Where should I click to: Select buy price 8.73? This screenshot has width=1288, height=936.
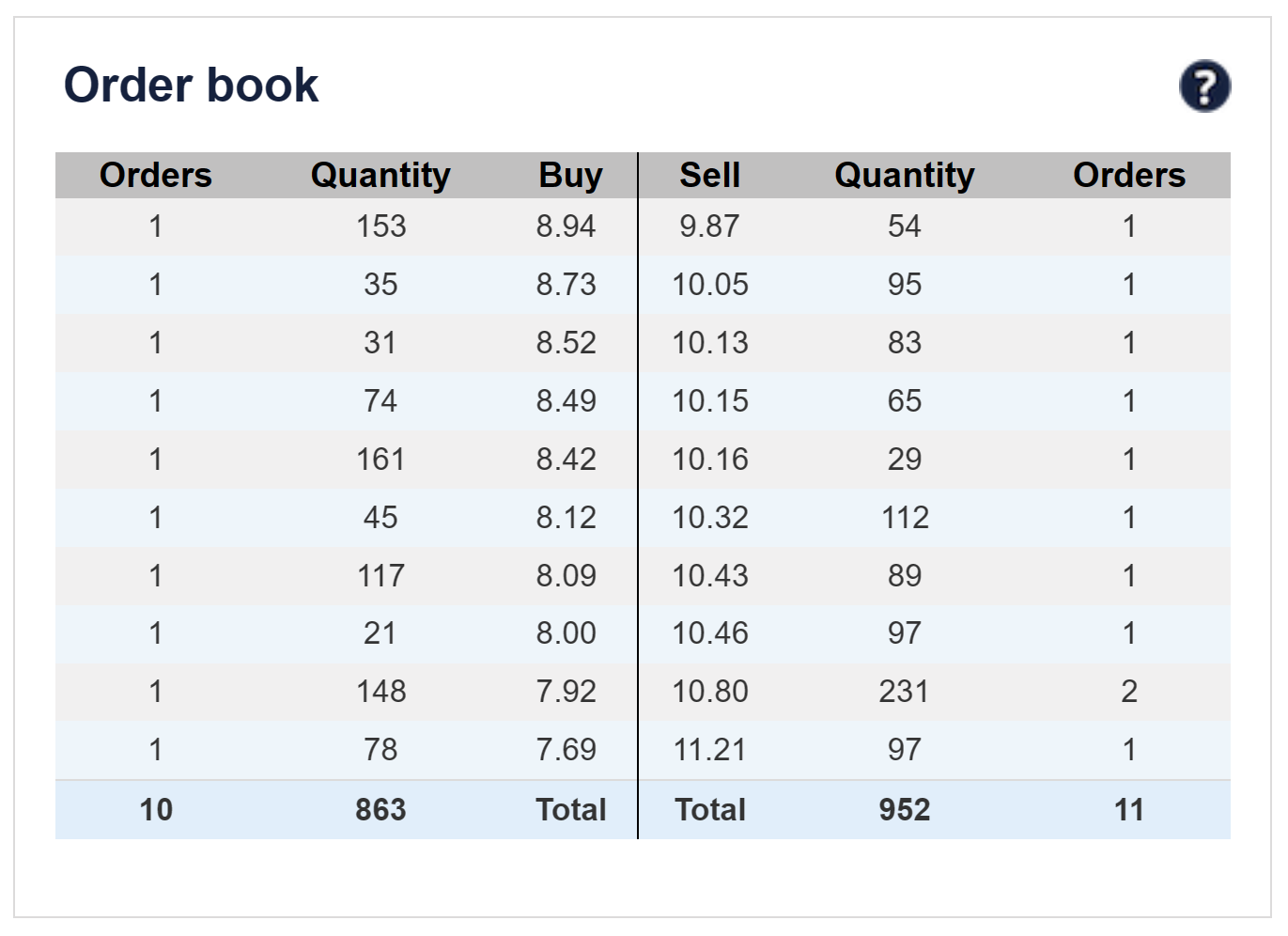point(566,285)
